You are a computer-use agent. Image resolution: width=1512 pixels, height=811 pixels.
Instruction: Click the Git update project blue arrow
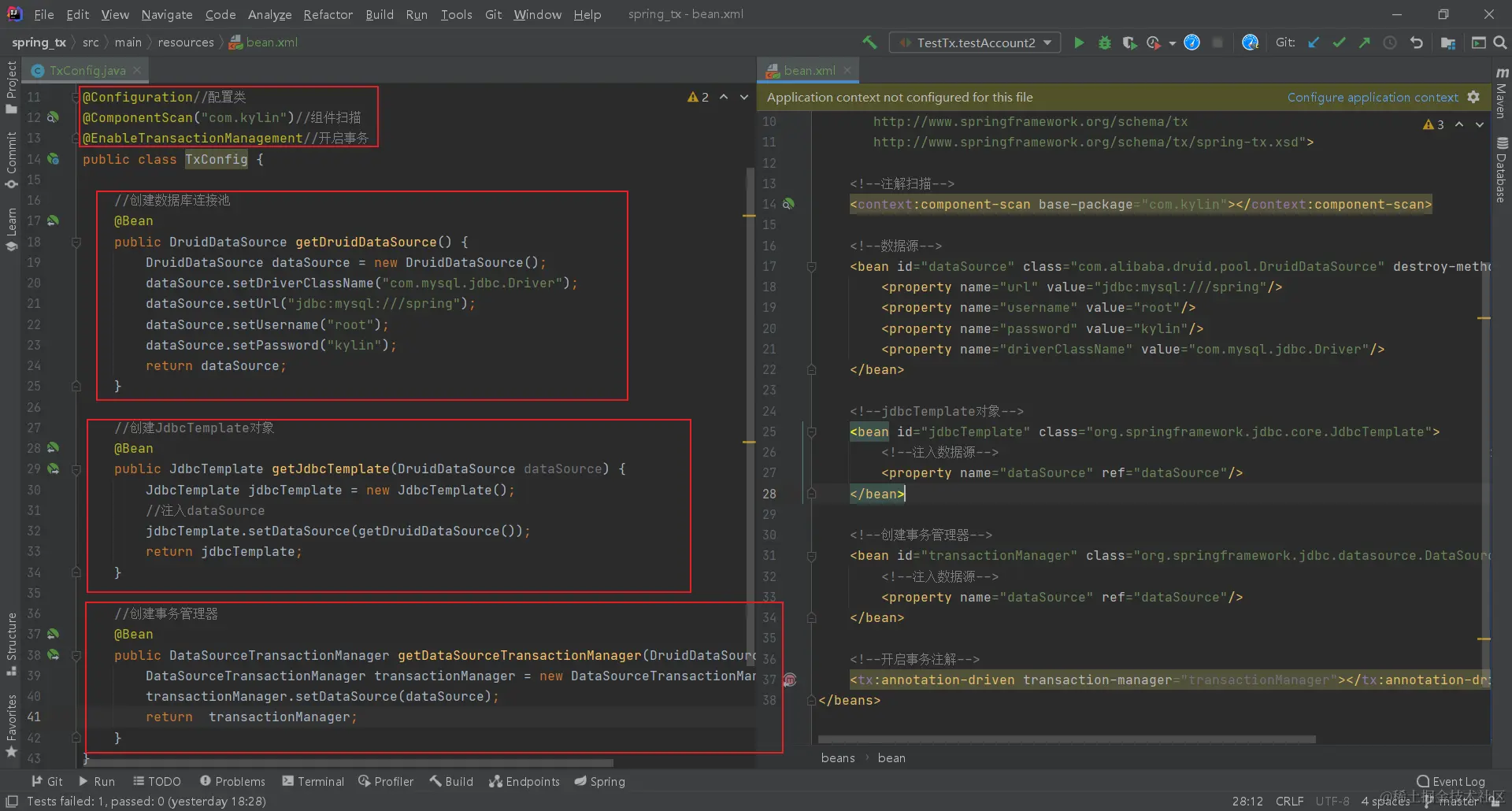1314,43
